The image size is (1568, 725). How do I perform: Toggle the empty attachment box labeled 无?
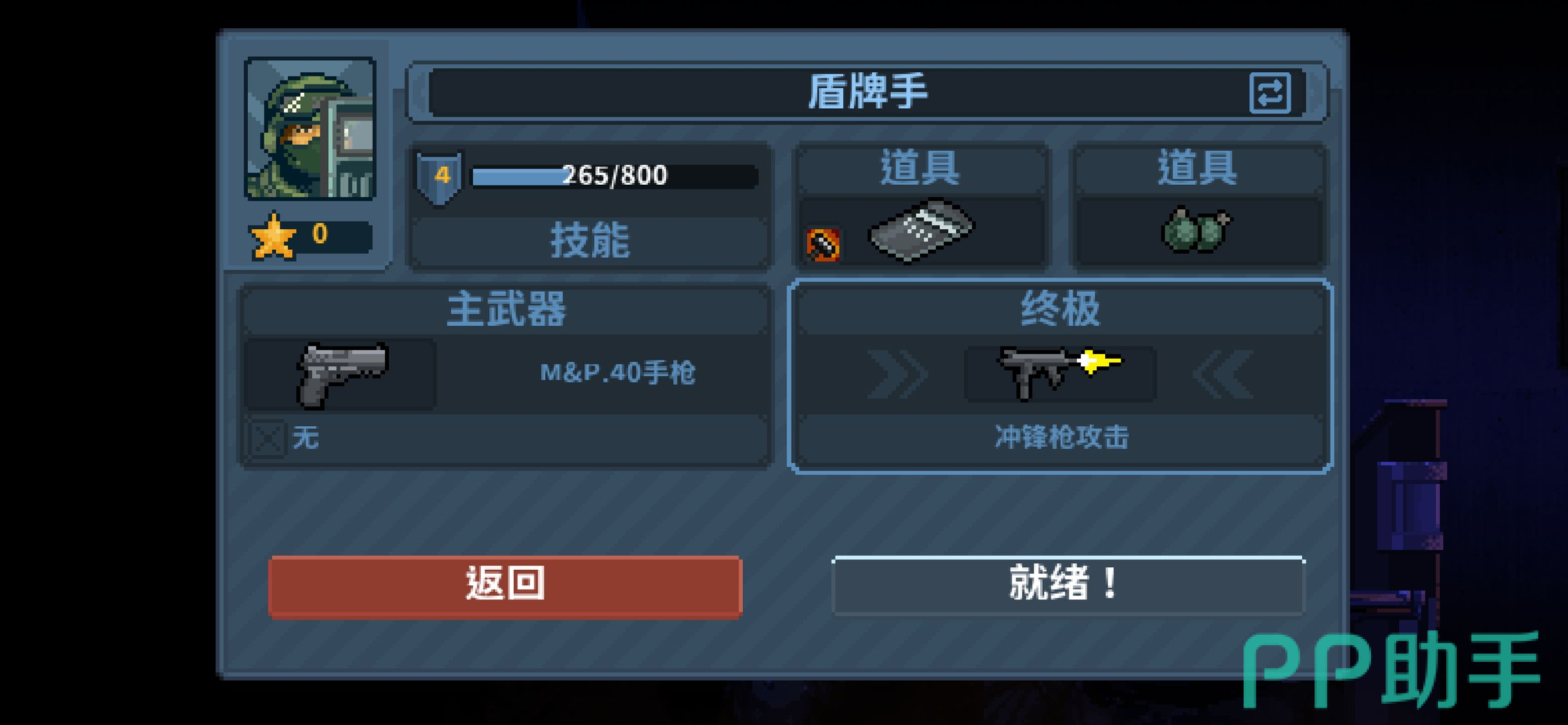pyautogui.click(x=266, y=439)
